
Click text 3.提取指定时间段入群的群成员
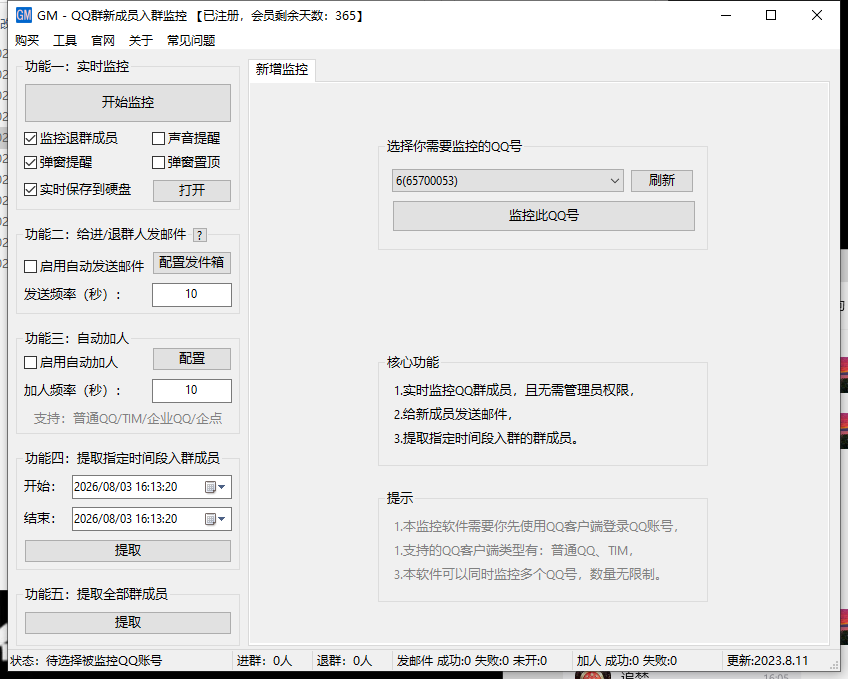[x=486, y=438]
